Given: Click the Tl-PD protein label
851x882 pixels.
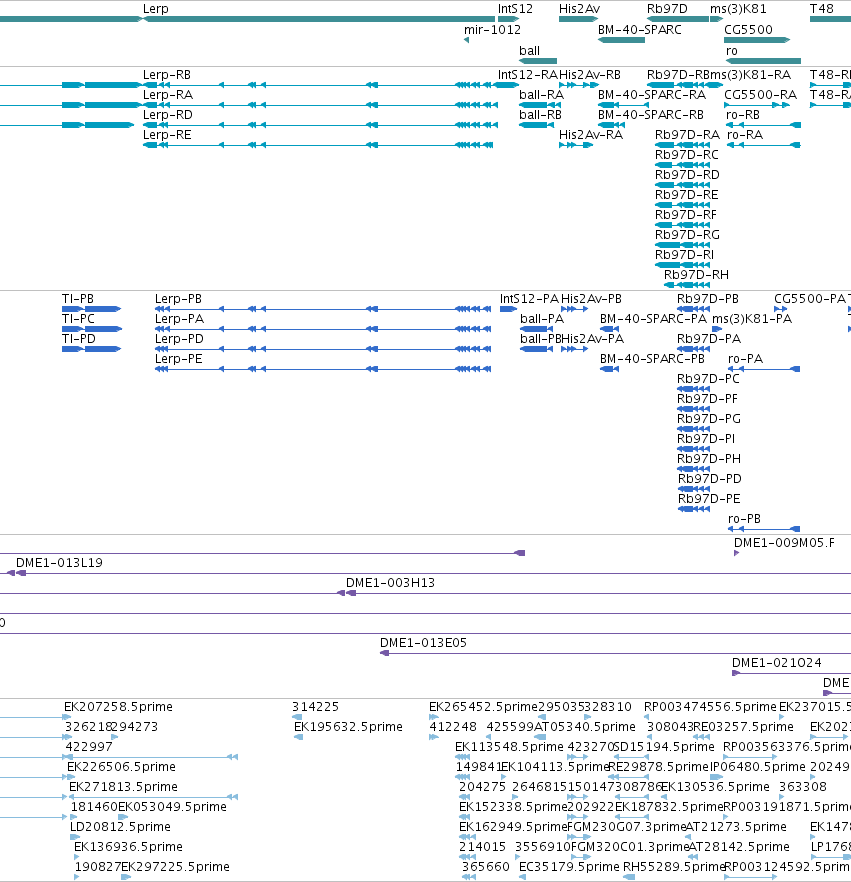Looking at the screenshot, I should click(x=79, y=339).
